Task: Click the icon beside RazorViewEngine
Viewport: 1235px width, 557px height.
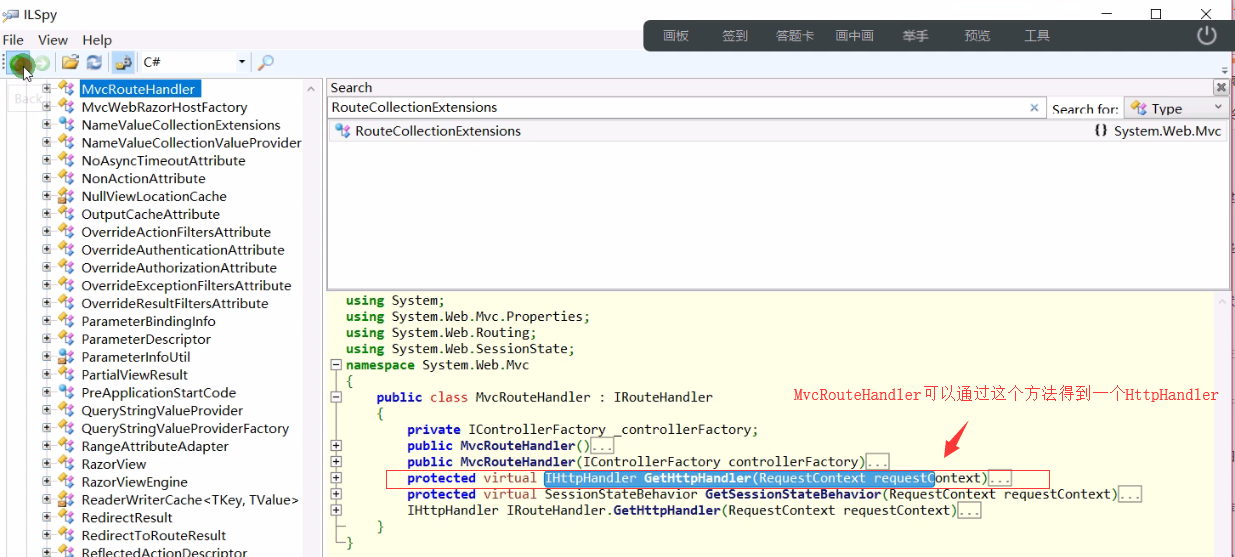Action: coord(66,482)
